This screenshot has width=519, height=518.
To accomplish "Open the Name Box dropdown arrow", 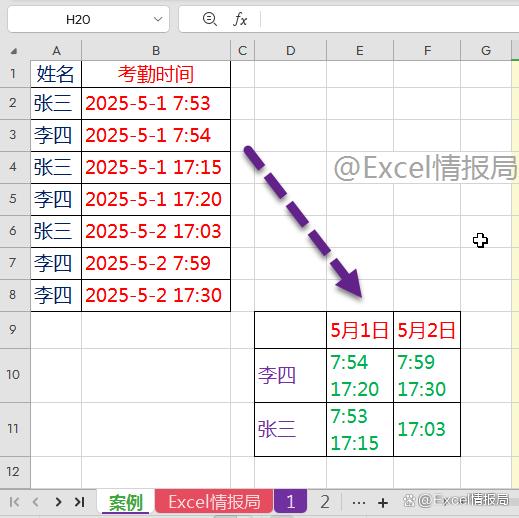I will pos(158,19).
